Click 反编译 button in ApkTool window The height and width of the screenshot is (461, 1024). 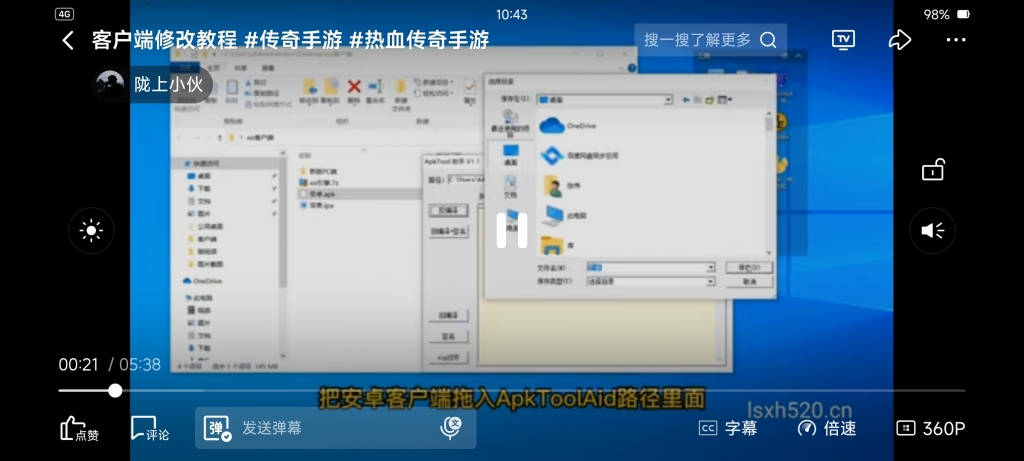449,211
